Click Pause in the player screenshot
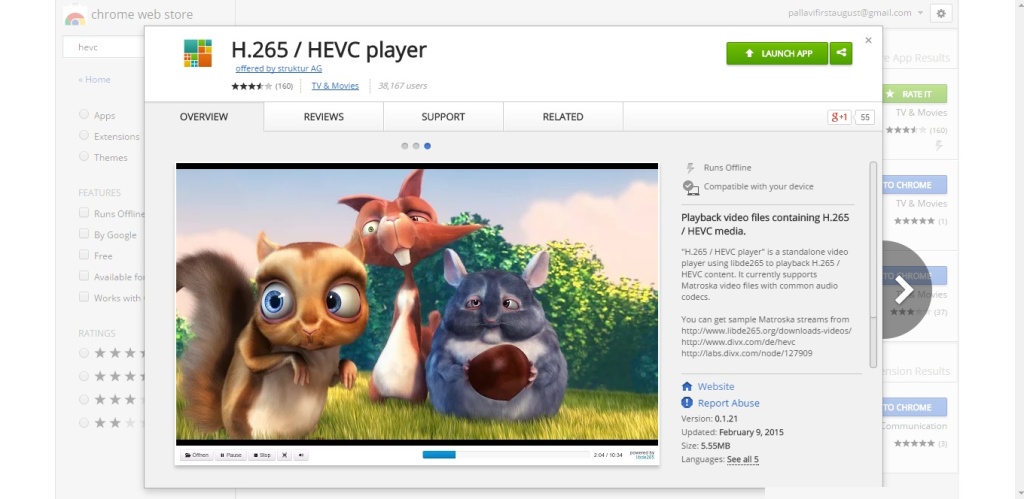The width and height of the screenshot is (1024, 499). [x=231, y=455]
